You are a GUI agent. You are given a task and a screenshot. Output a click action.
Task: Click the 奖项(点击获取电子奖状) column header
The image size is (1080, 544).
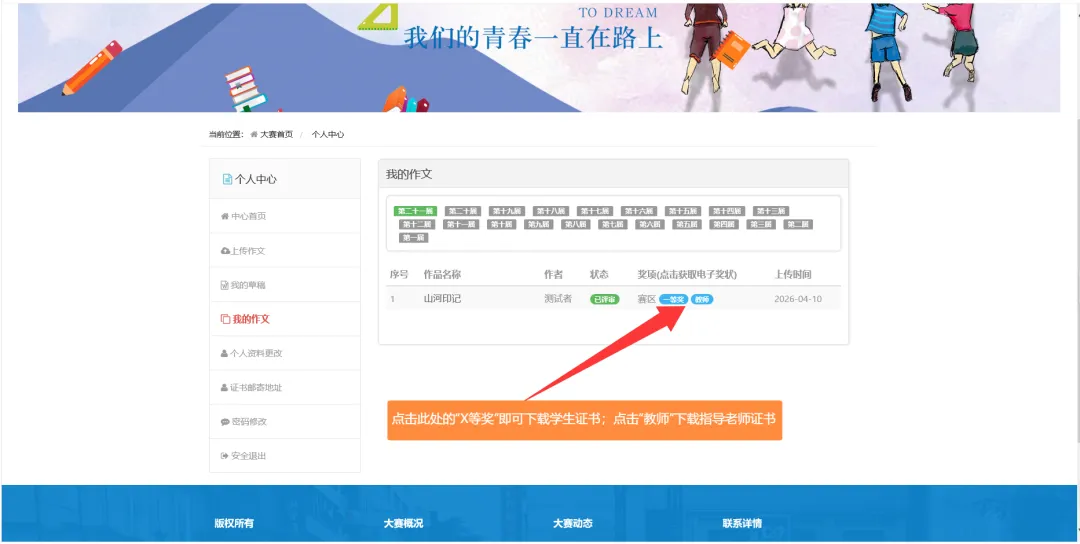[x=687, y=274]
